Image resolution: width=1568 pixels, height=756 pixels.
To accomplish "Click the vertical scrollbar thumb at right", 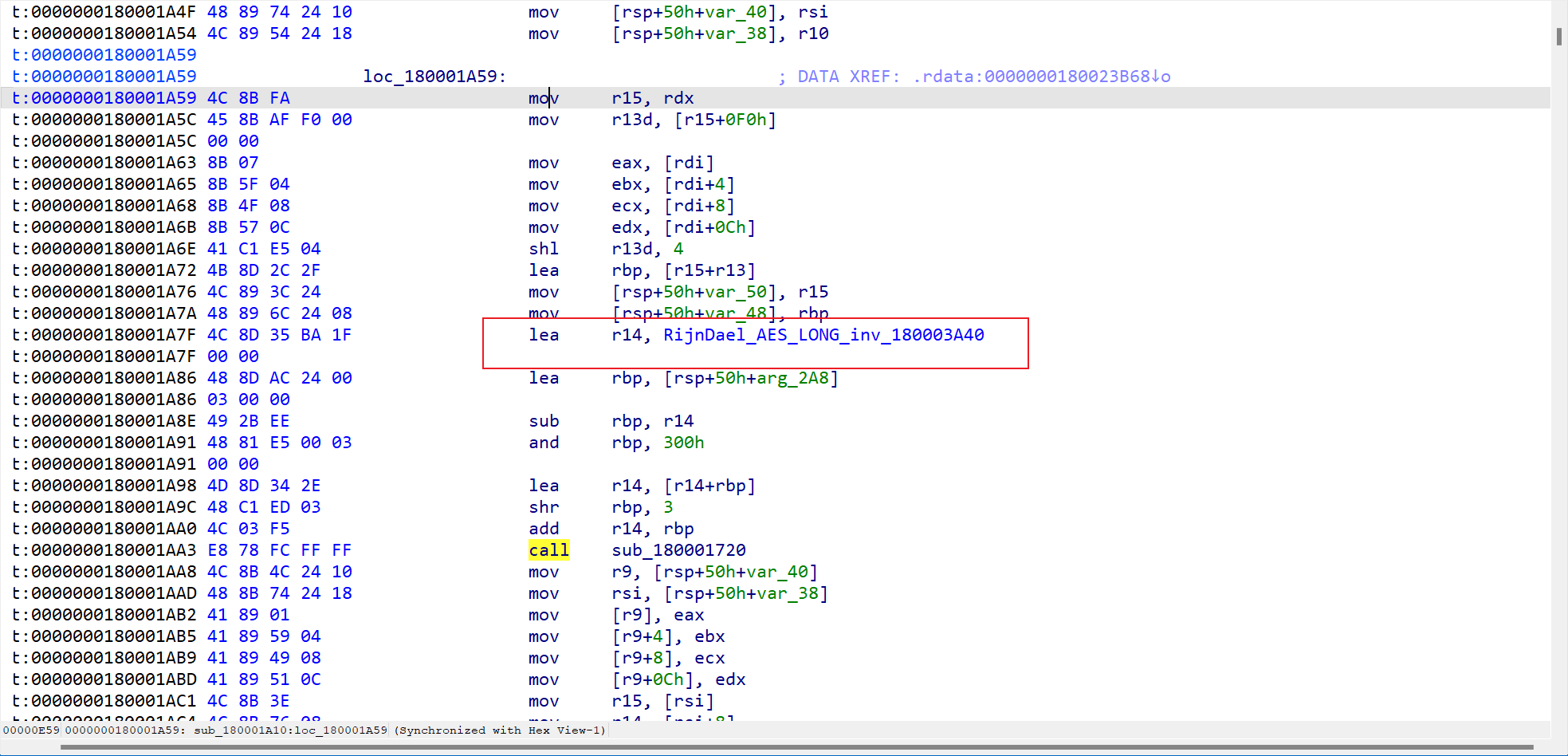I will tap(1558, 37).
